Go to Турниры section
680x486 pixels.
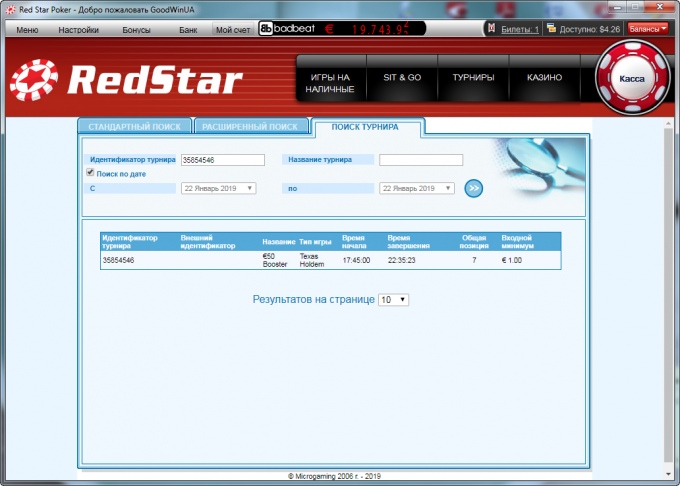coord(473,78)
